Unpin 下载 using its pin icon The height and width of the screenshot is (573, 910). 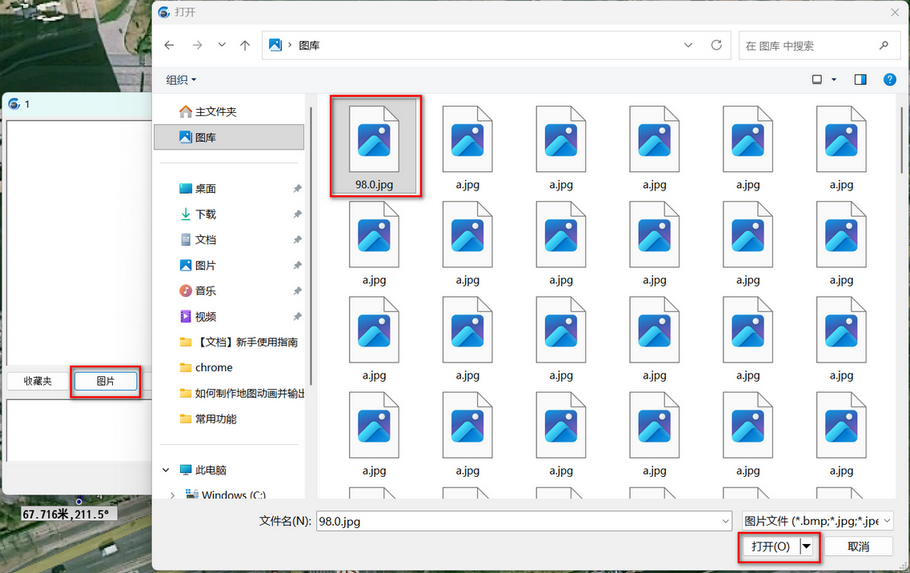(x=297, y=214)
